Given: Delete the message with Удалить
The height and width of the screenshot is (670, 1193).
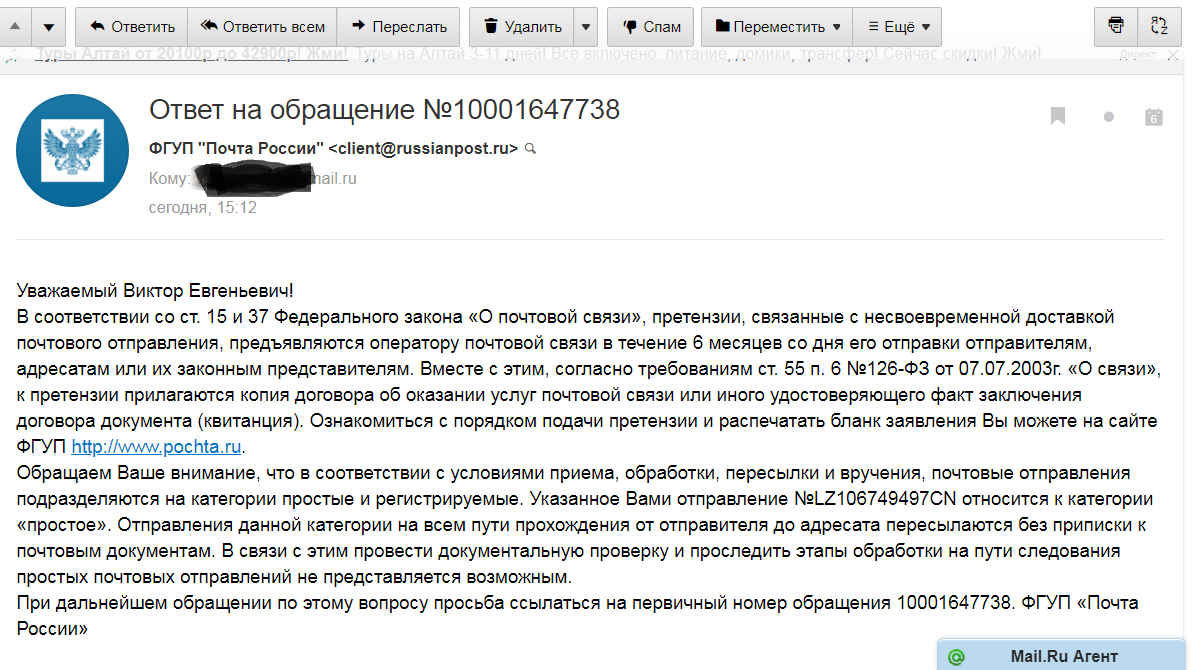Looking at the screenshot, I should tap(522, 27).
